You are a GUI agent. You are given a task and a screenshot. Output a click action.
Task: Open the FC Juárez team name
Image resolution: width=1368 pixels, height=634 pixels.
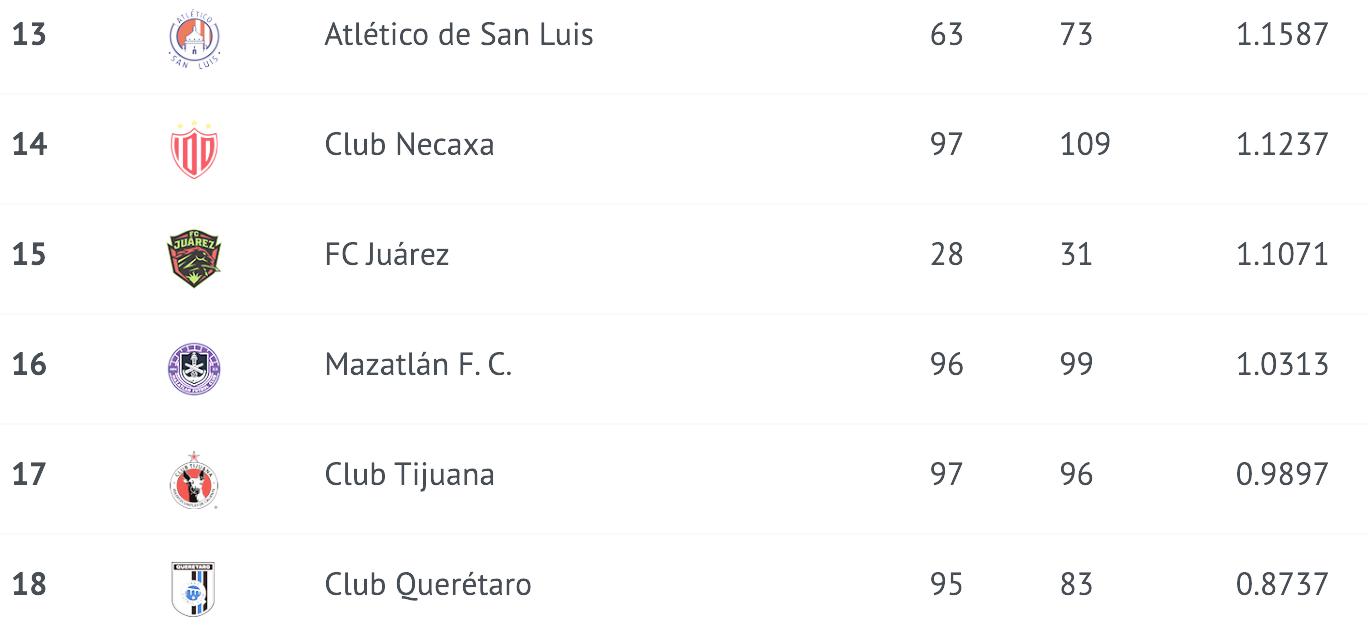pos(387,254)
